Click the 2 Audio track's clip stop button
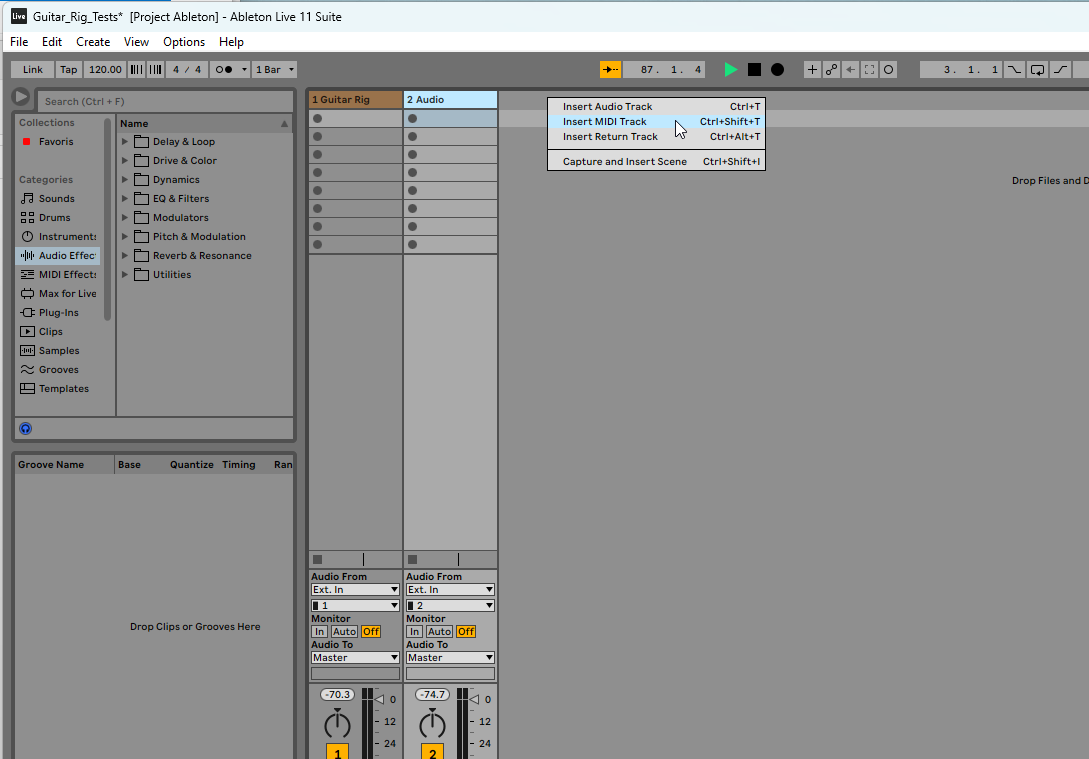1089x759 pixels. pos(413,560)
